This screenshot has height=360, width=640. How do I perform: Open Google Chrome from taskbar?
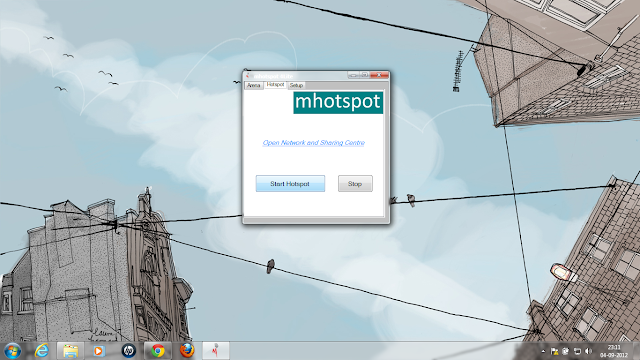[x=158, y=351]
